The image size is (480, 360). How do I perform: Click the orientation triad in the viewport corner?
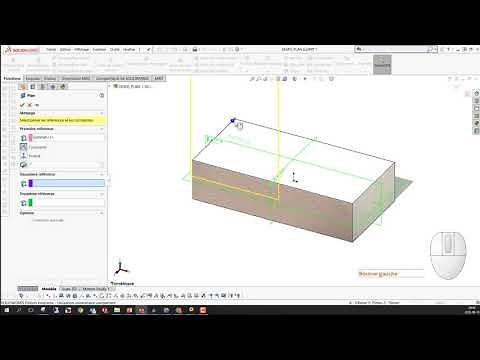point(120,268)
